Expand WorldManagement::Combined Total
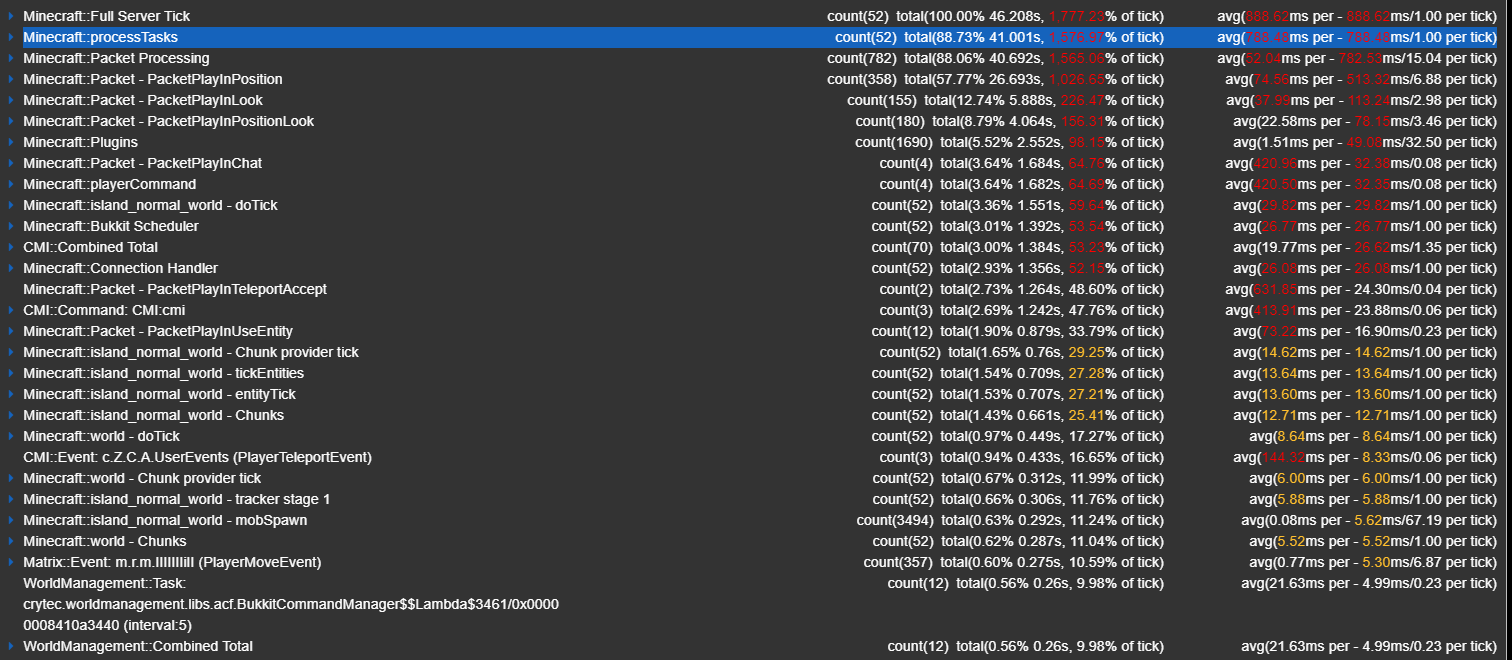Image resolution: width=1512 pixels, height=660 pixels. coord(11,646)
